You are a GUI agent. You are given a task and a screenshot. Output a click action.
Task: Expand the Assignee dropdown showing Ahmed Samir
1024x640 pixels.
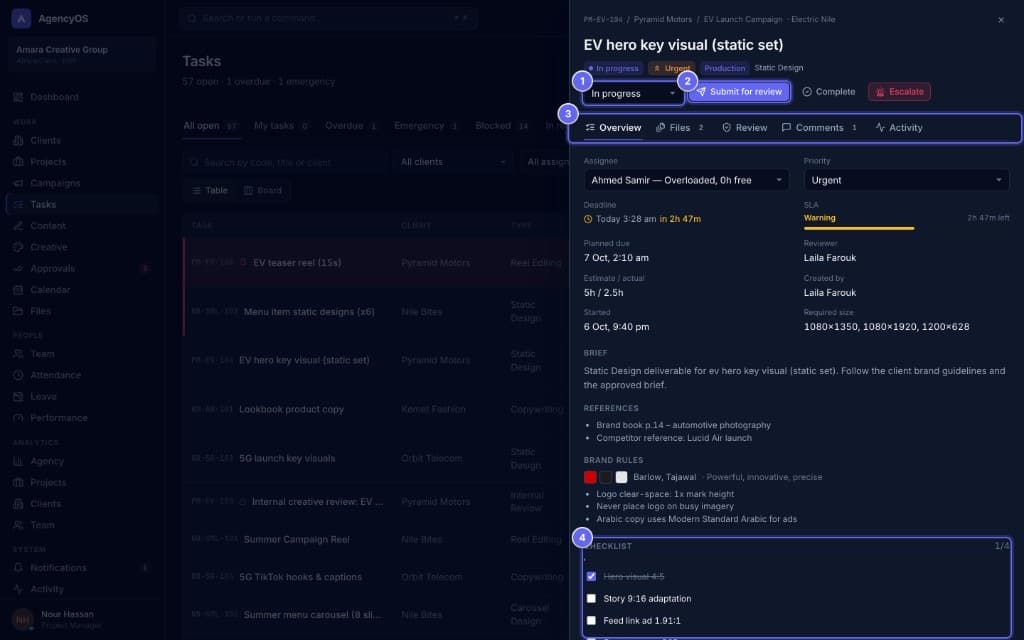point(686,180)
